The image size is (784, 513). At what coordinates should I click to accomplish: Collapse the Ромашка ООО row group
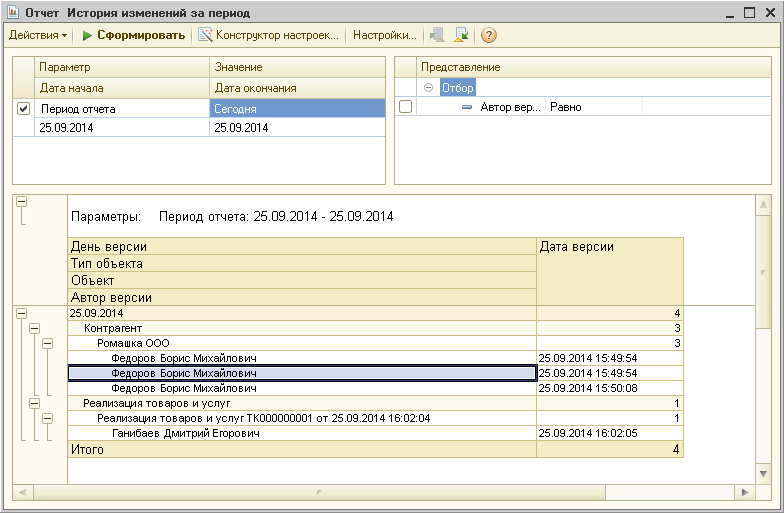click(47, 343)
